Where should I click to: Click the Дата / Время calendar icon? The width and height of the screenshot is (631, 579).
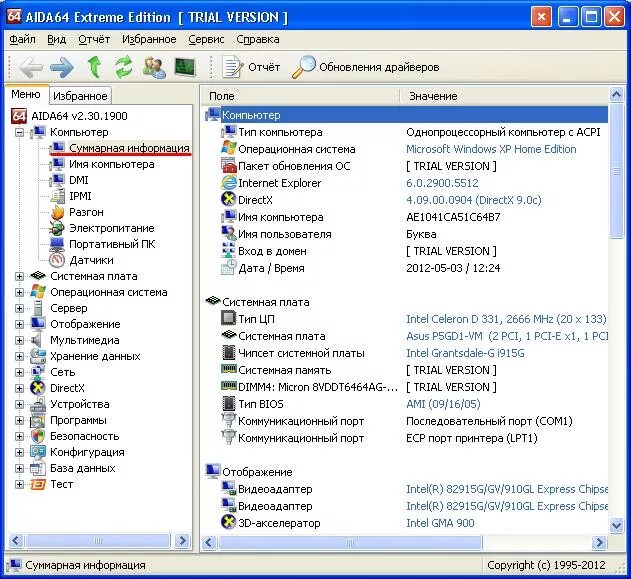(x=228, y=268)
